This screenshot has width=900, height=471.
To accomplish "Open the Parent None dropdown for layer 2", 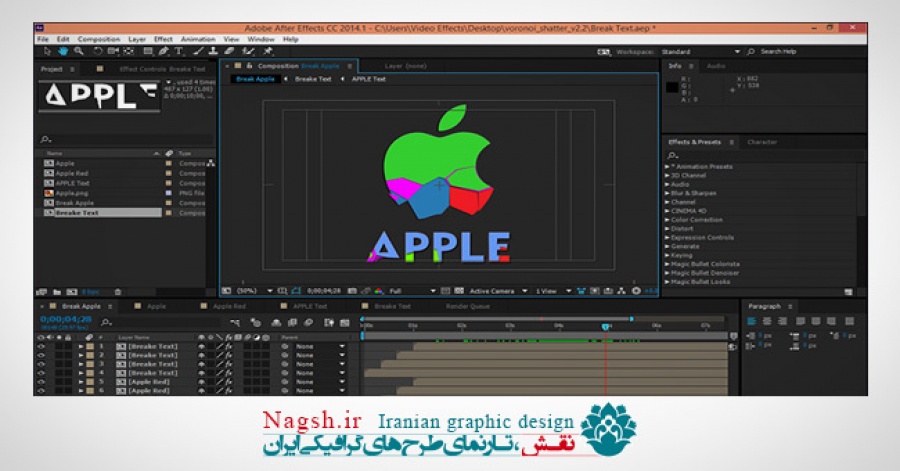I will click(x=320, y=356).
